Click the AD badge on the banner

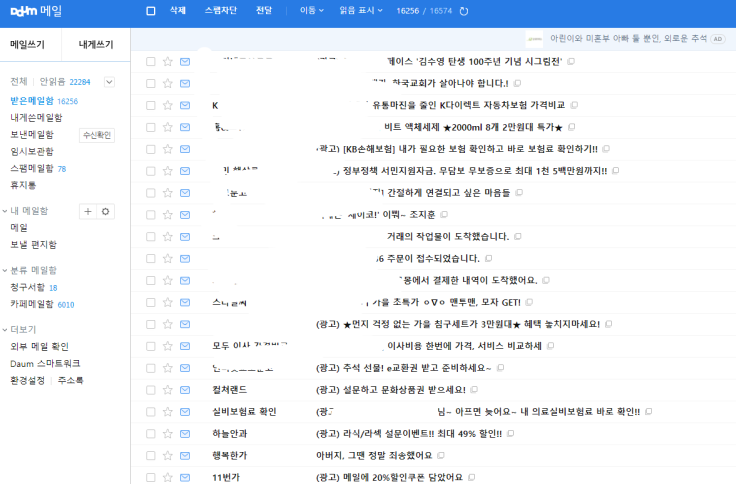718,39
